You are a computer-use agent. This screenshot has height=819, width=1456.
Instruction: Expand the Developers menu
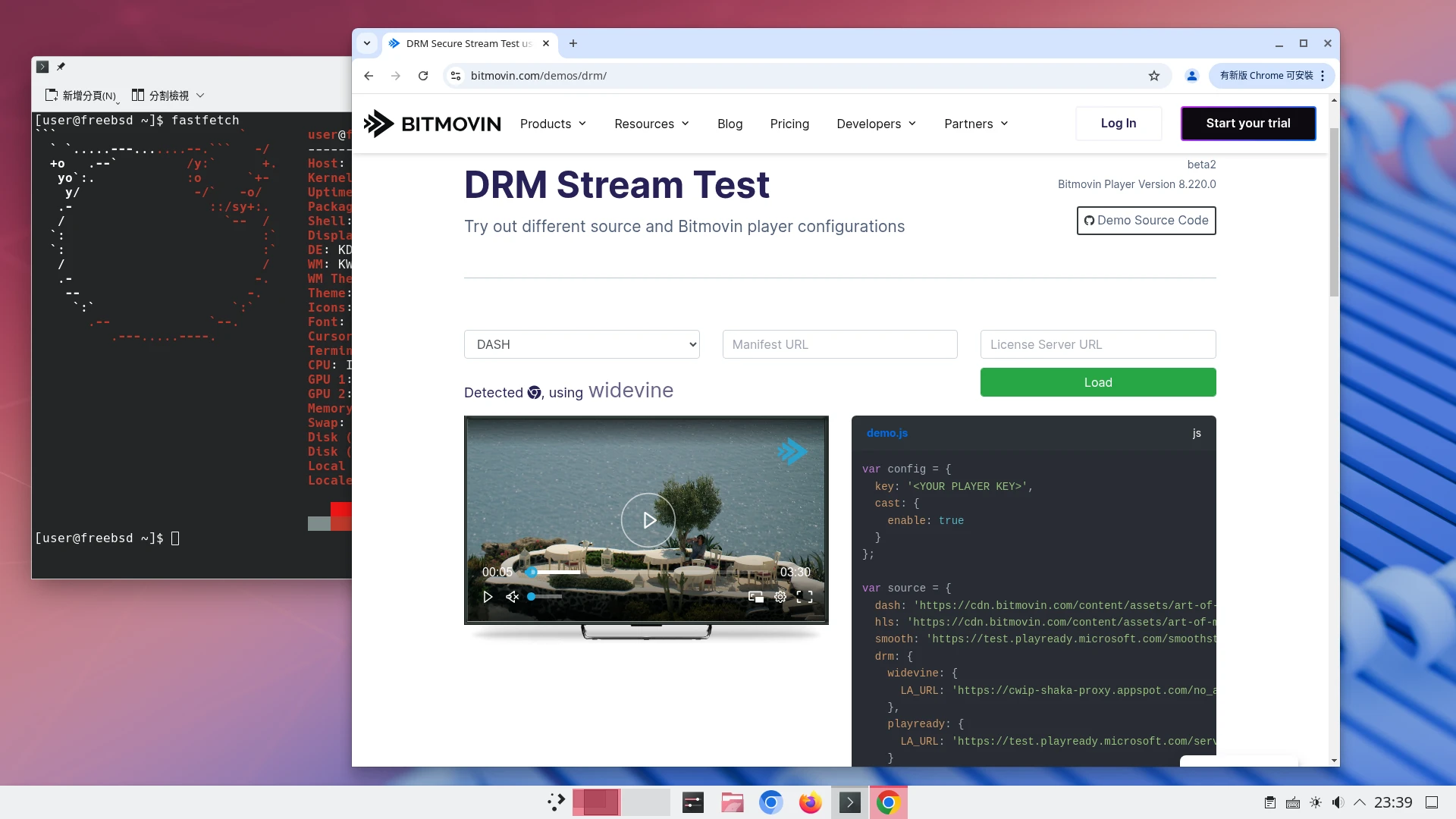point(876,124)
